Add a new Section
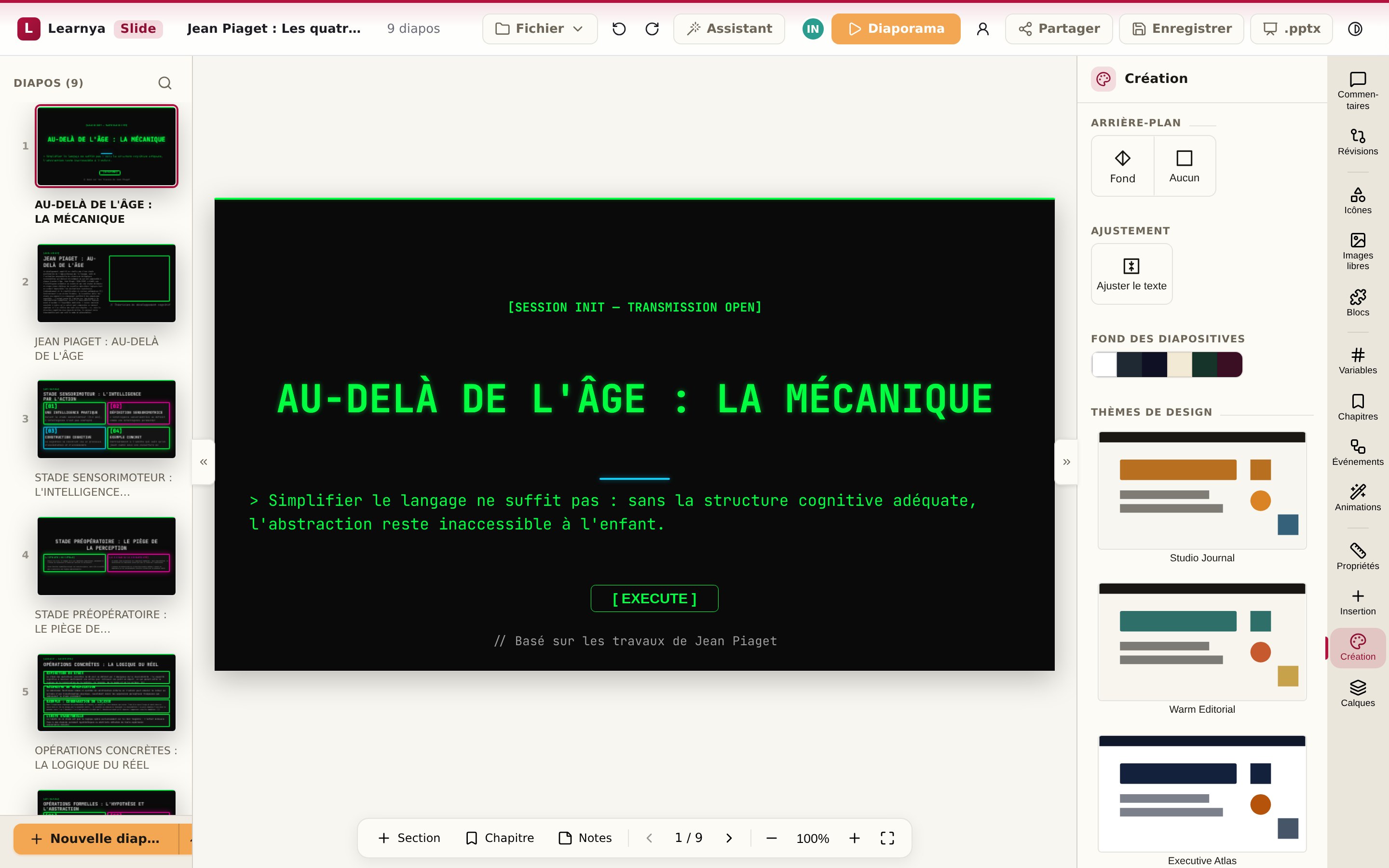This screenshot has width=1389, height=868. [x=409, y=838]
